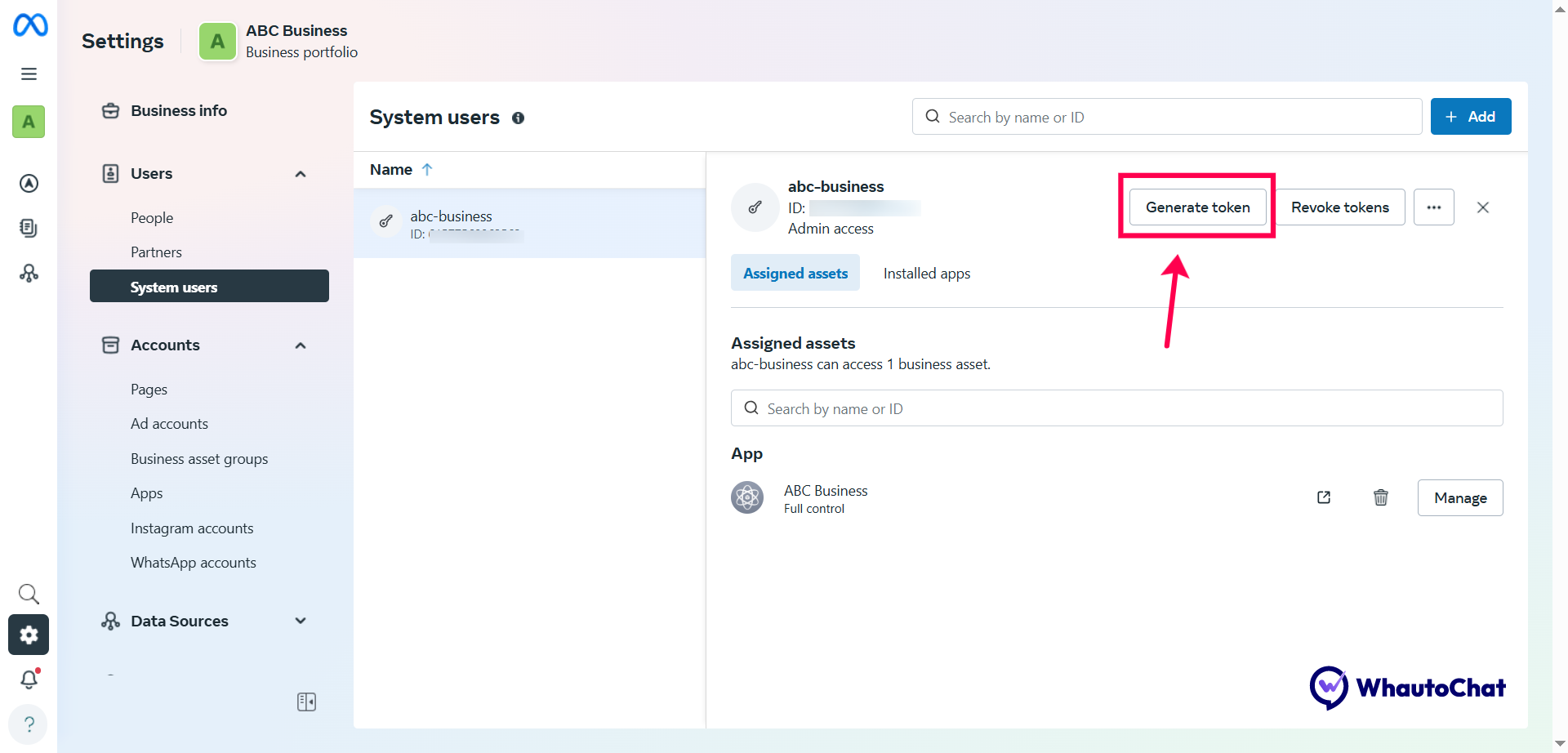Collapse the Users section
The height and width of the screenshot is (753, 1568).
click(301, 174)
